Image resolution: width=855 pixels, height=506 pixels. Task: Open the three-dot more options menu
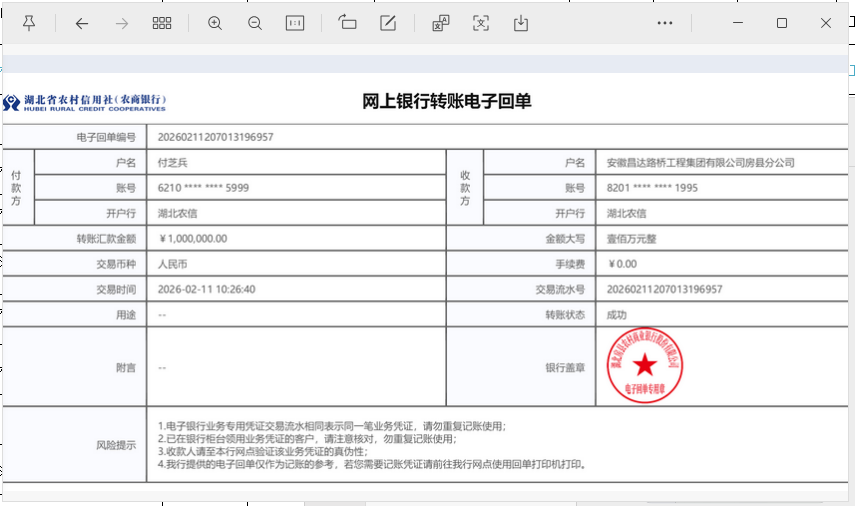(x=665, y=23)
